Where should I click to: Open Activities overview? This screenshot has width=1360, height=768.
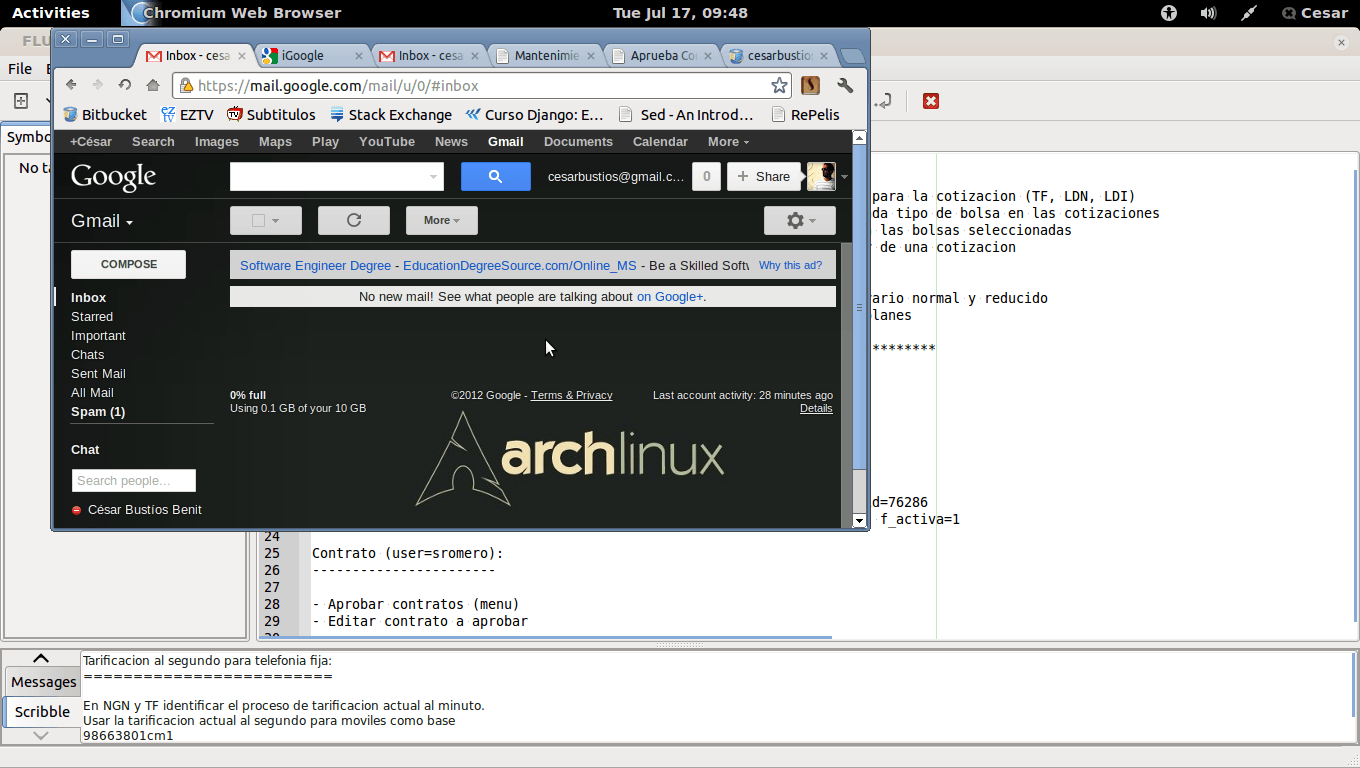(50, 13)
